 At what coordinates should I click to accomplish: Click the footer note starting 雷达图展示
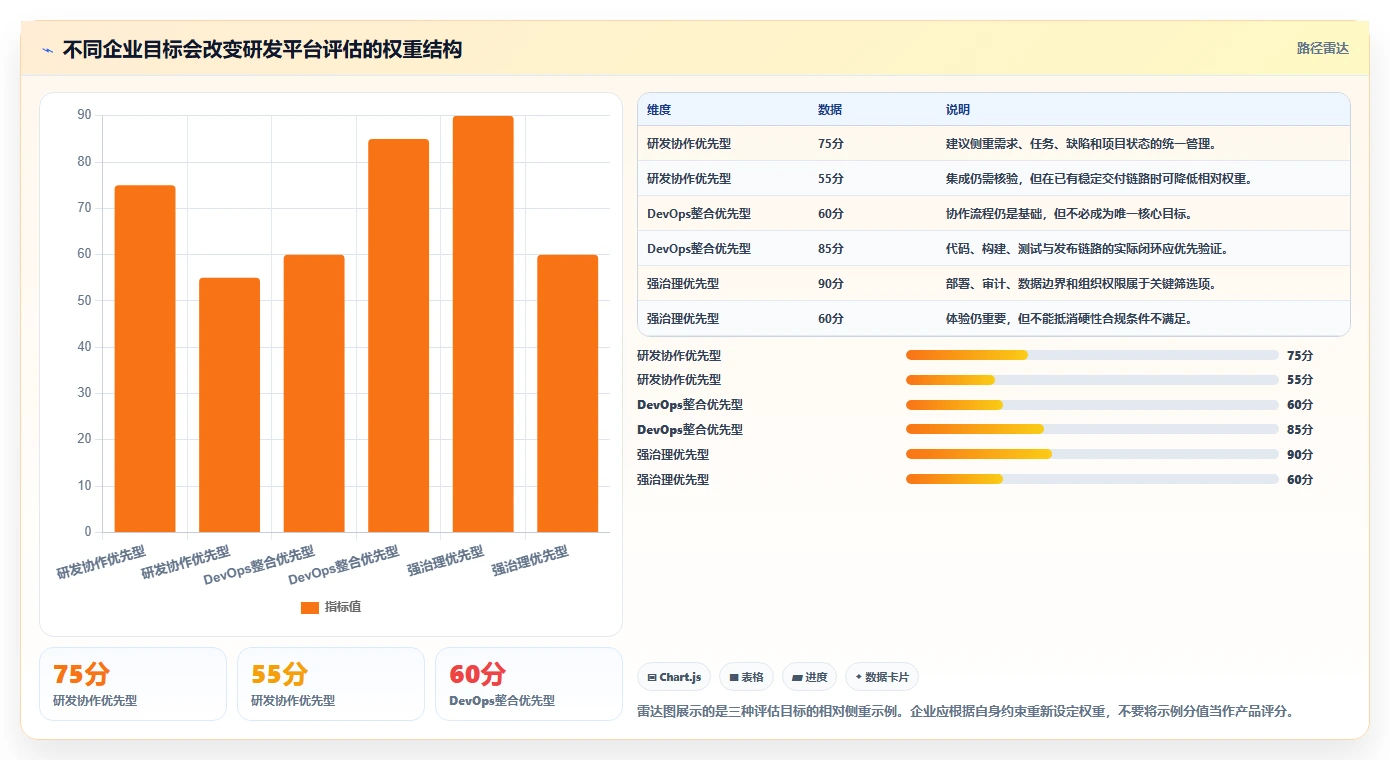point(966,712)
